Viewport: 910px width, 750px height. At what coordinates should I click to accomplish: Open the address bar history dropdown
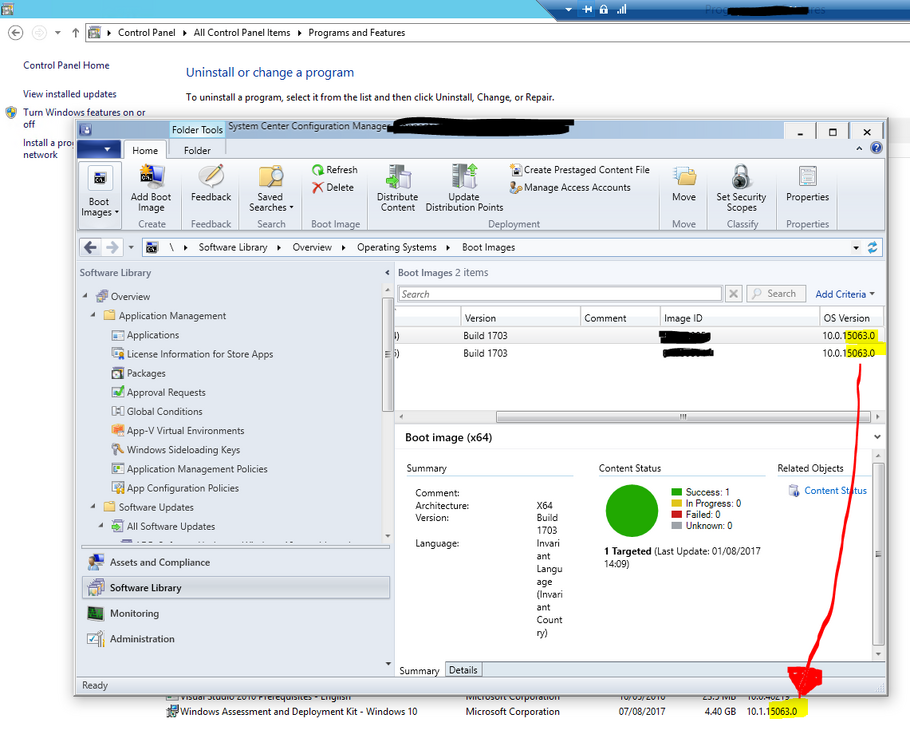856,248
